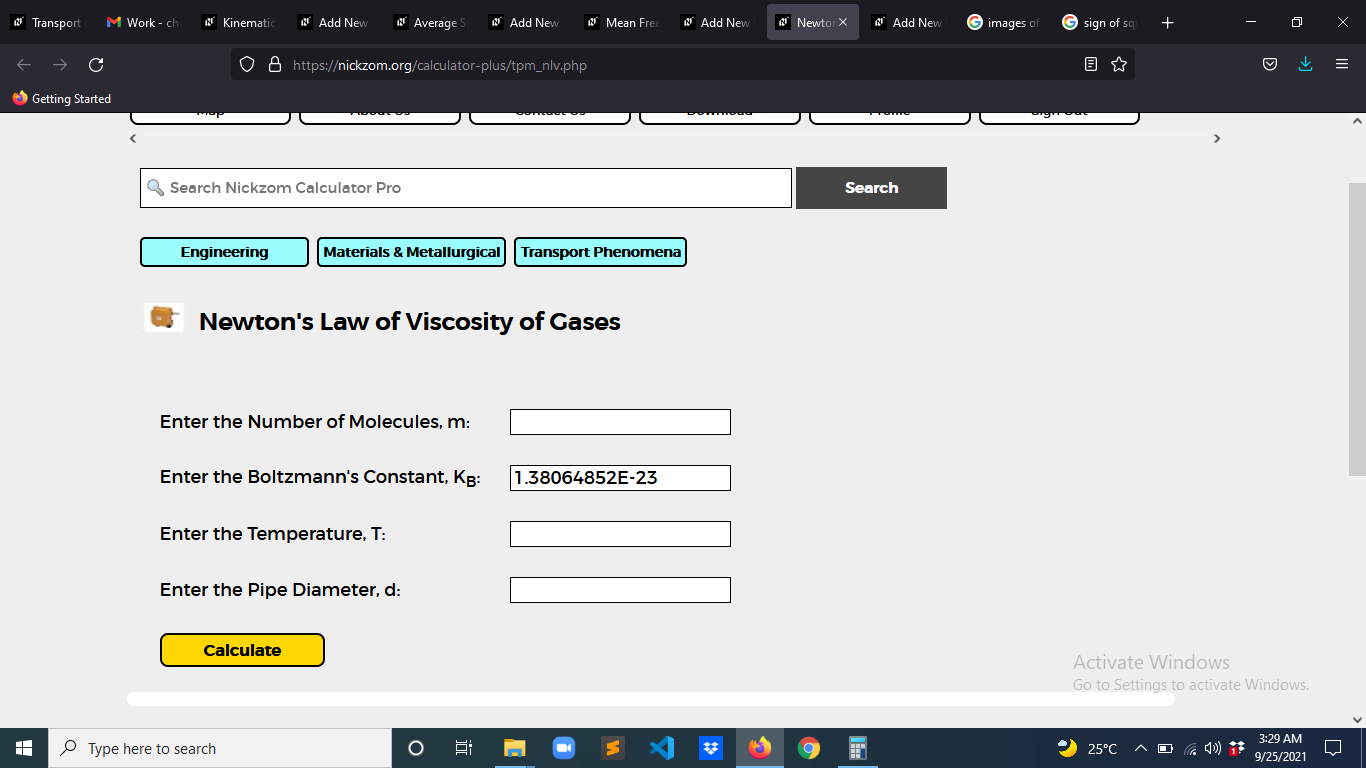Show hidden system tray icons
Image resolution: width=1366 pixels, height=768 pixels.
1140,748
